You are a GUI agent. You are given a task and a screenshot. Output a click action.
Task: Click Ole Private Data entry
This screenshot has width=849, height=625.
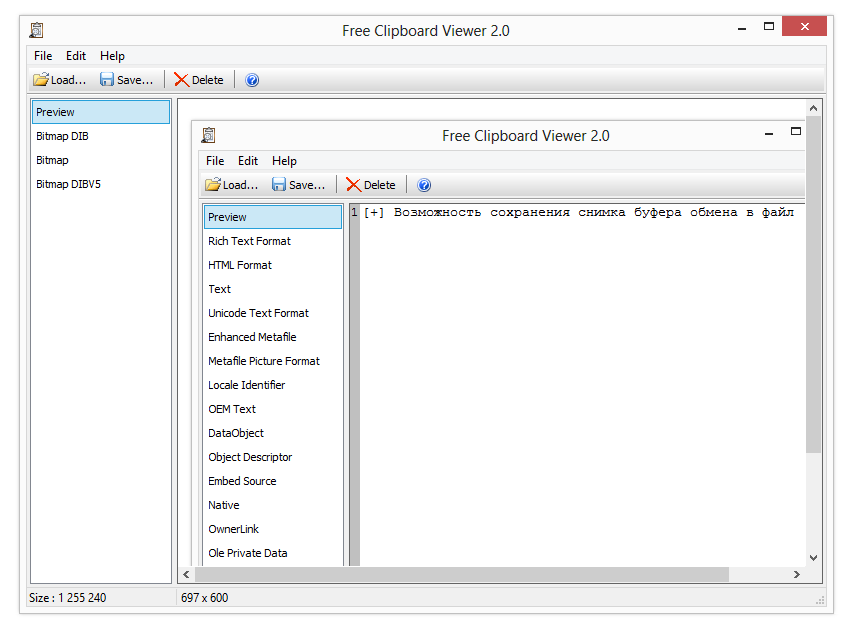pyautogui.click(x=273, y=553)
